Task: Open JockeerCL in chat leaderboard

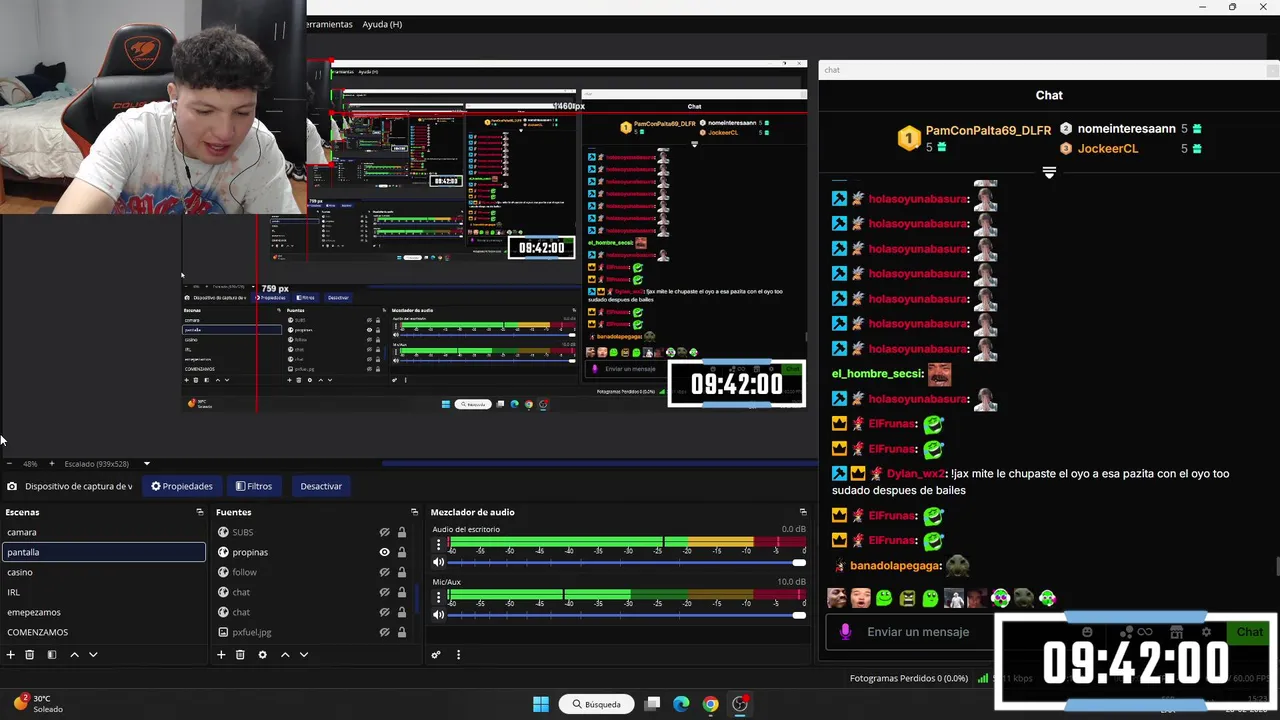Action: coord(1107,148)
